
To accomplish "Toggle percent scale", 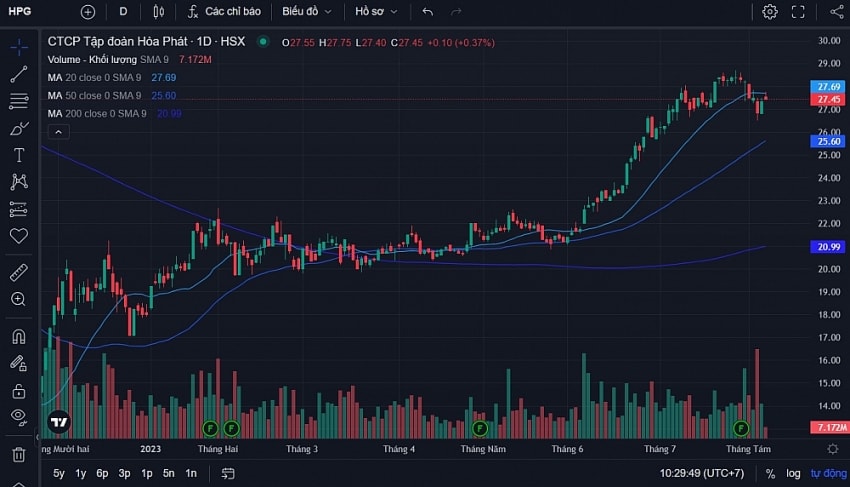I will (x=770, y=473).
